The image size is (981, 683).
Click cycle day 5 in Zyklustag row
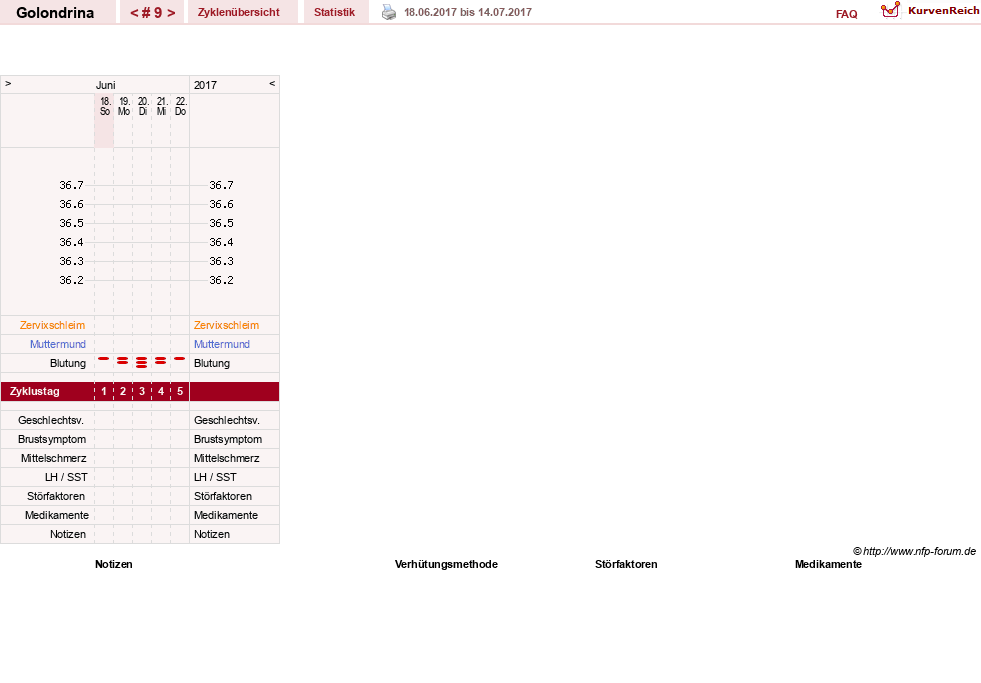(180, 392)
